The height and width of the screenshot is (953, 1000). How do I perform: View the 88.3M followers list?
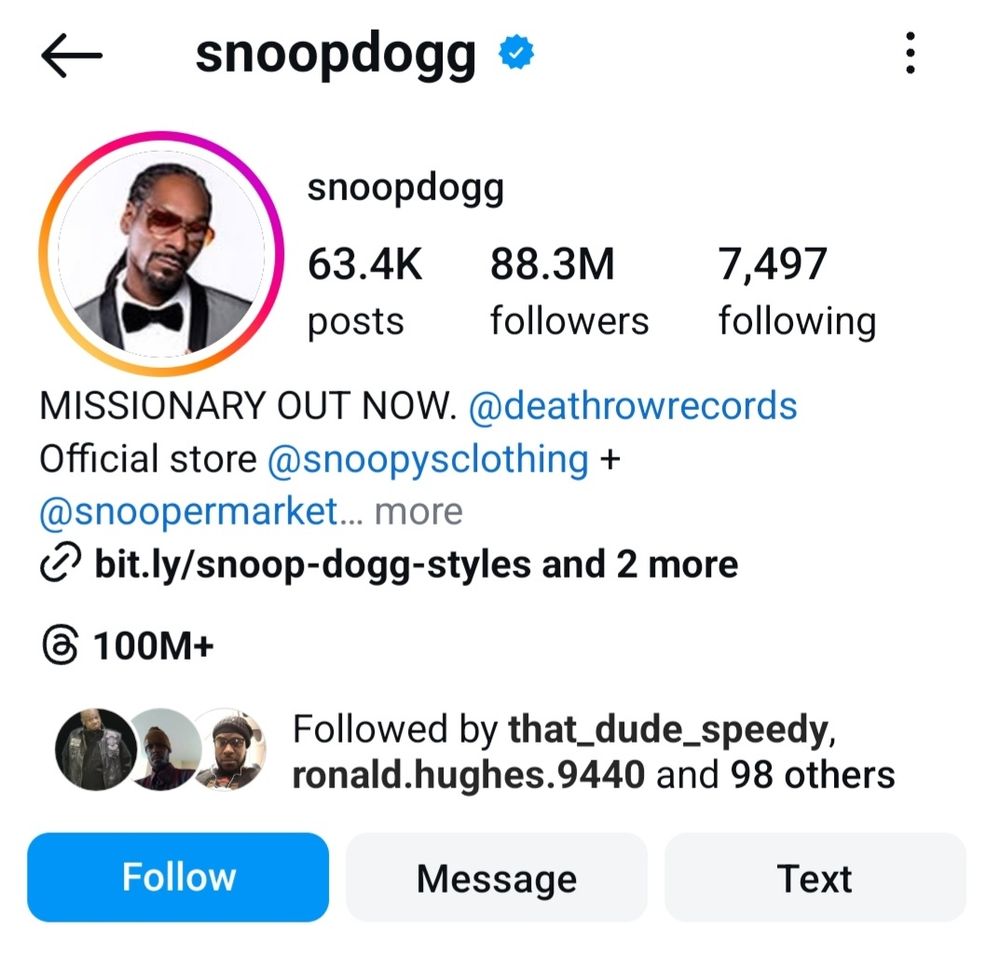pyautogui.click(x=569, y=292)
